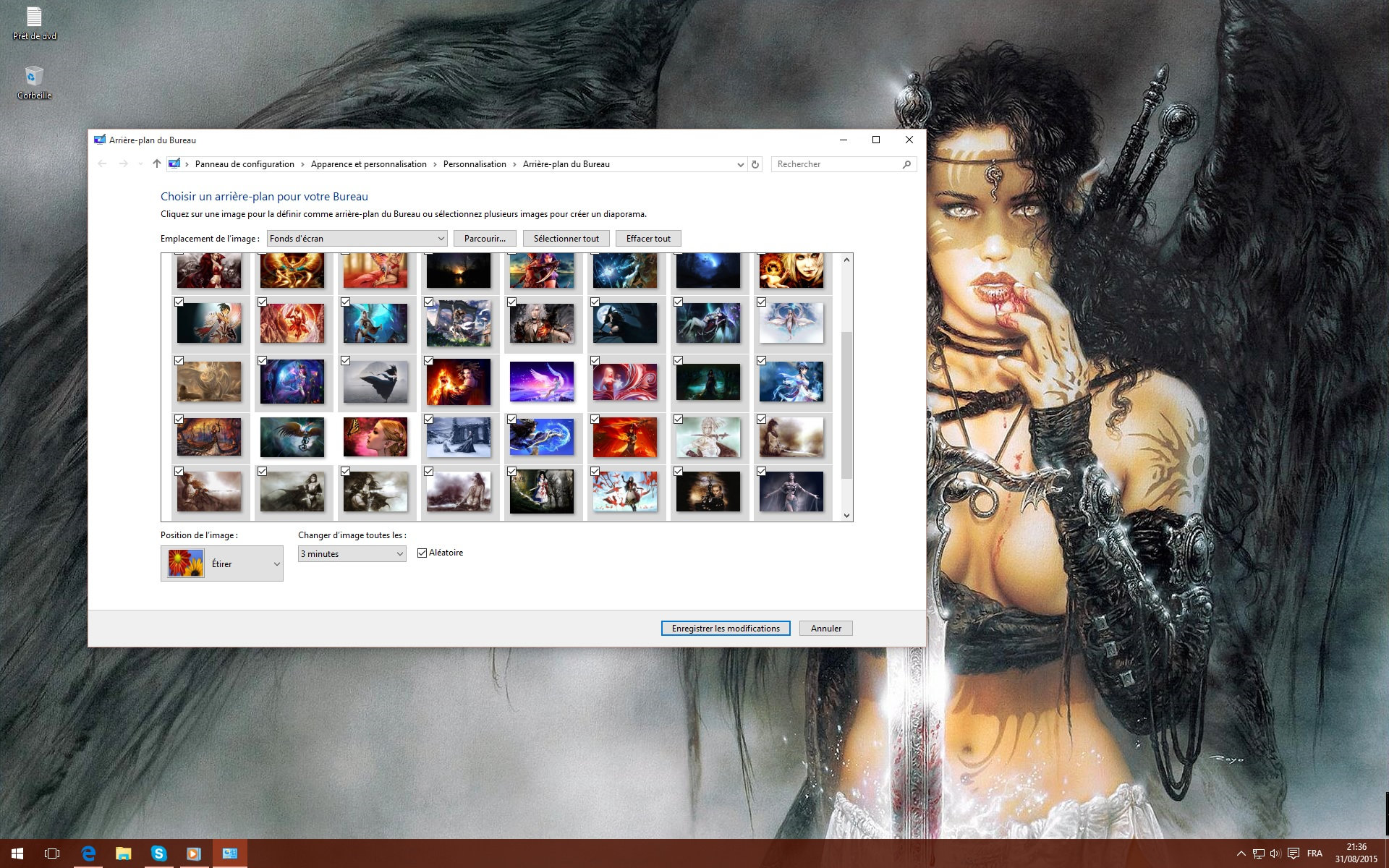Go to Personnalisation breadcrumb

coord(475,164)
